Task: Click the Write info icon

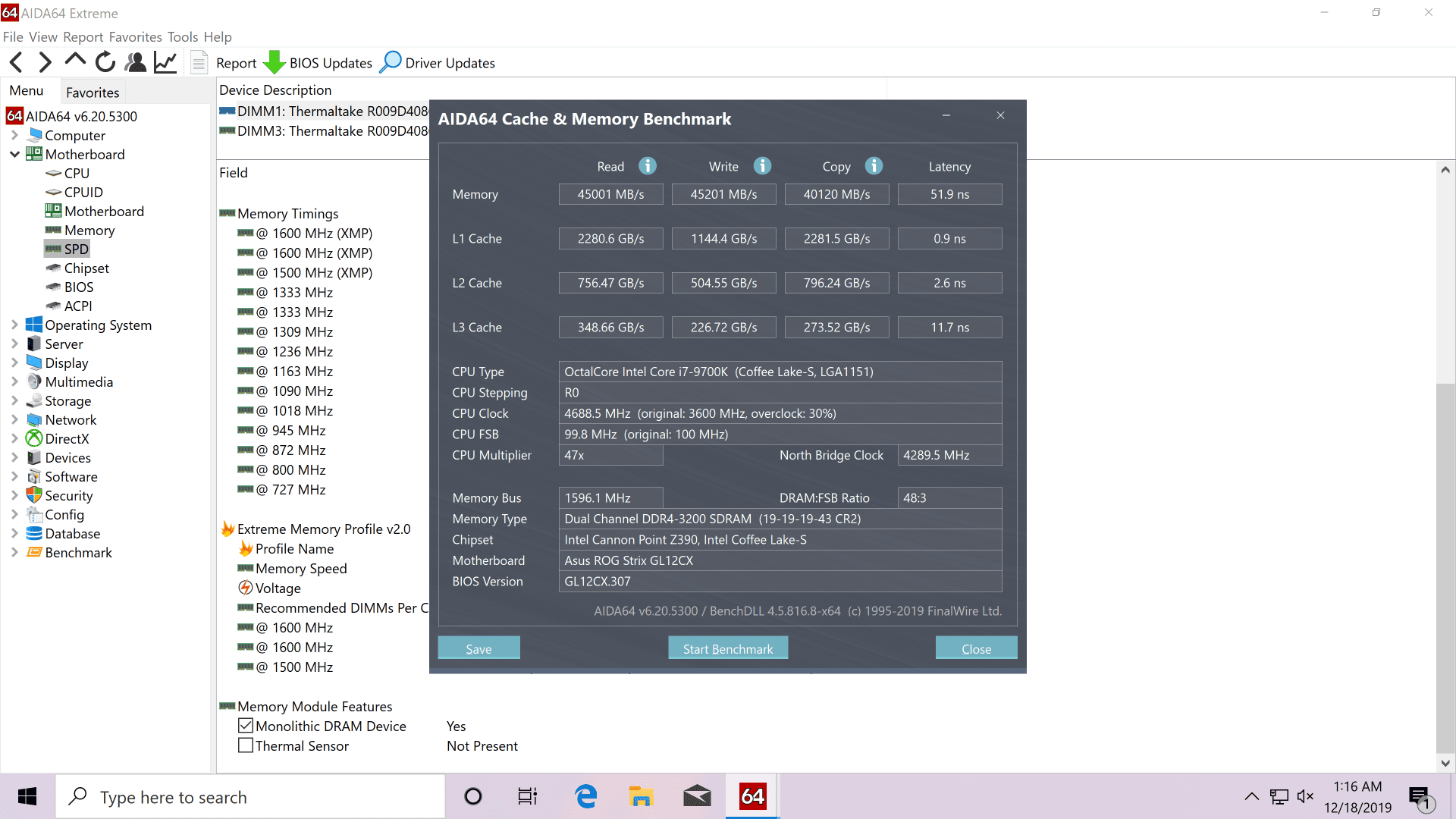Action: click(x=762, y=166)
